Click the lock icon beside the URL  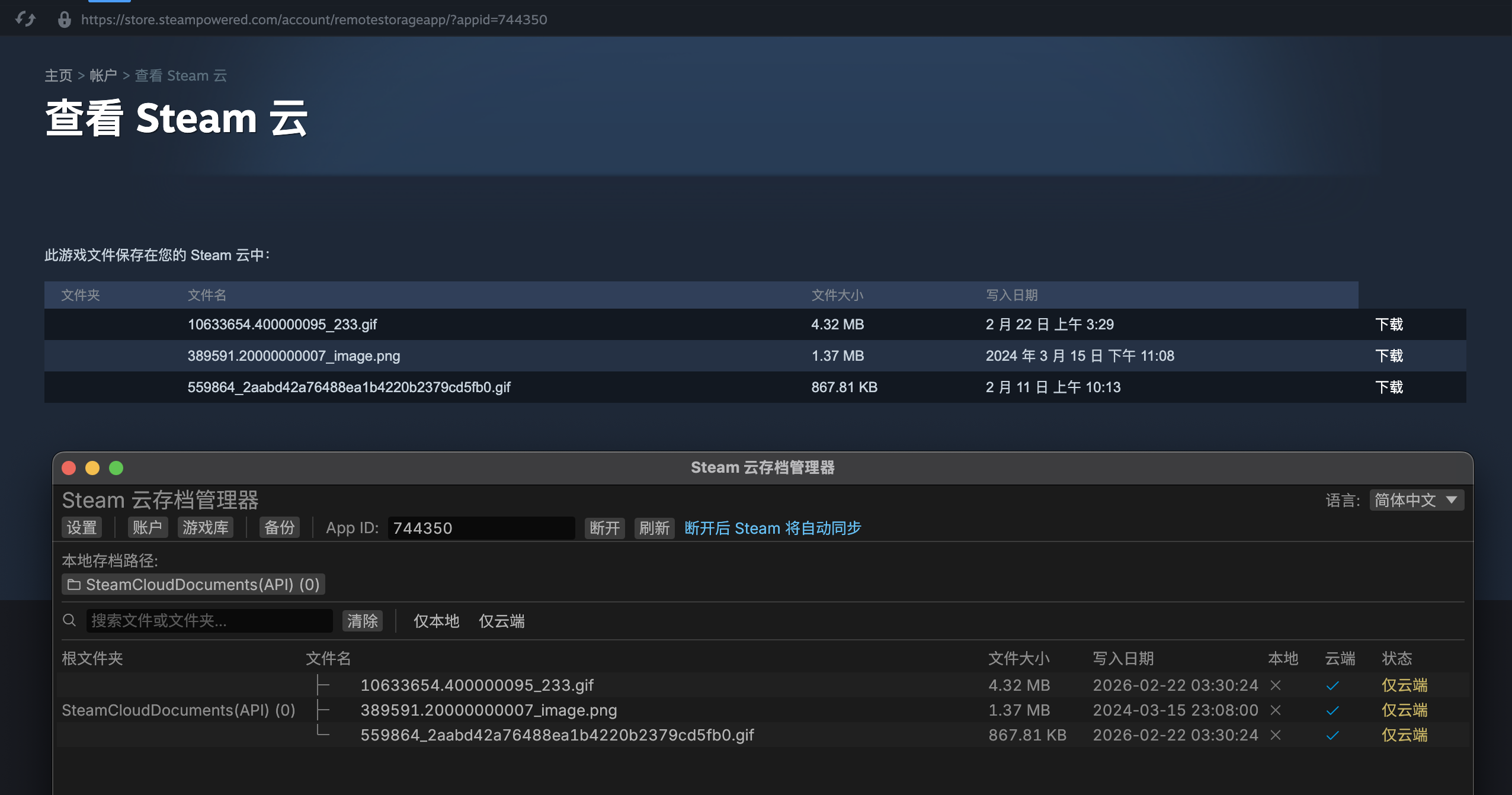point(65,20)
